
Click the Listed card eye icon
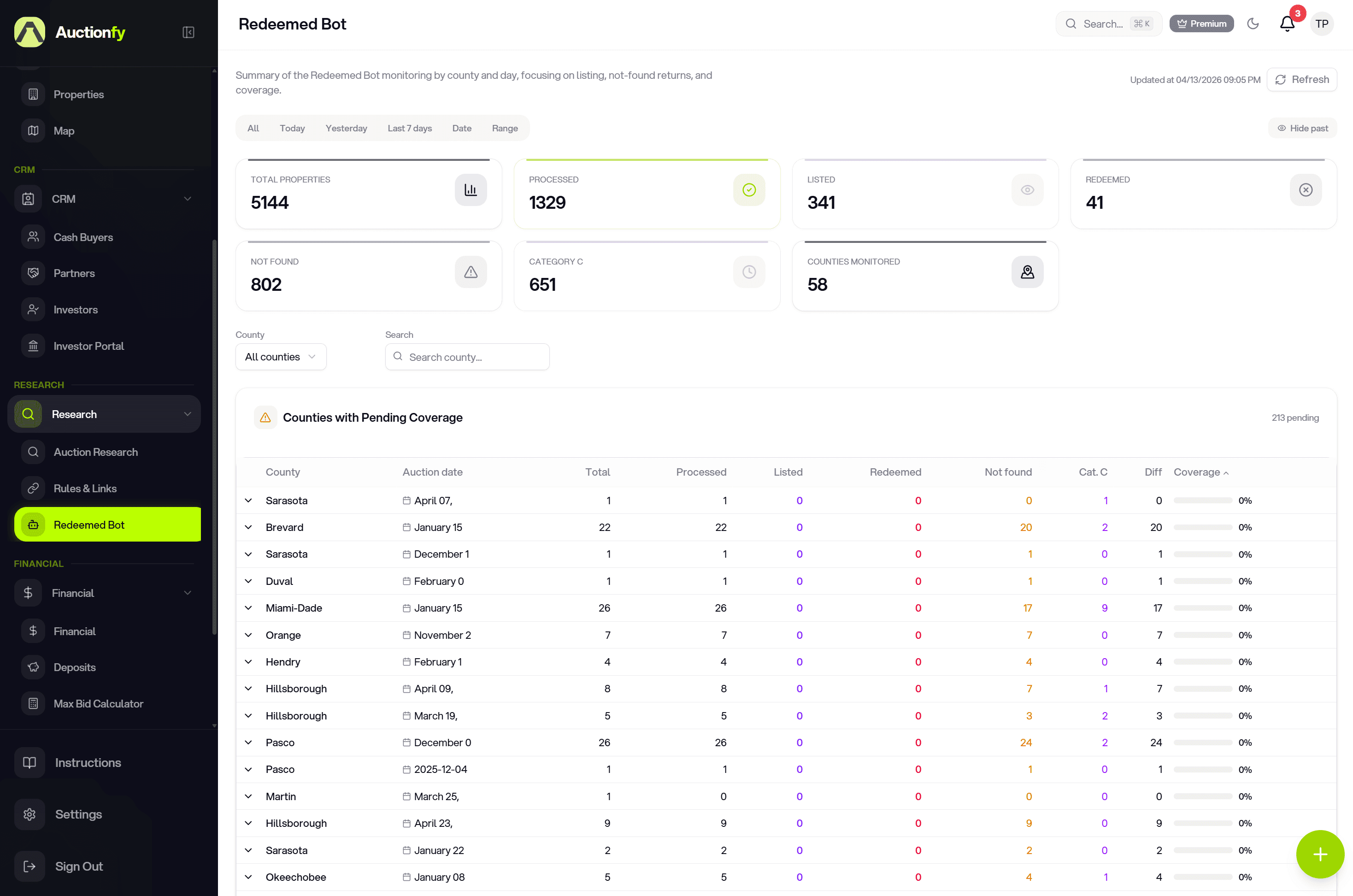tap(1027, 190)
